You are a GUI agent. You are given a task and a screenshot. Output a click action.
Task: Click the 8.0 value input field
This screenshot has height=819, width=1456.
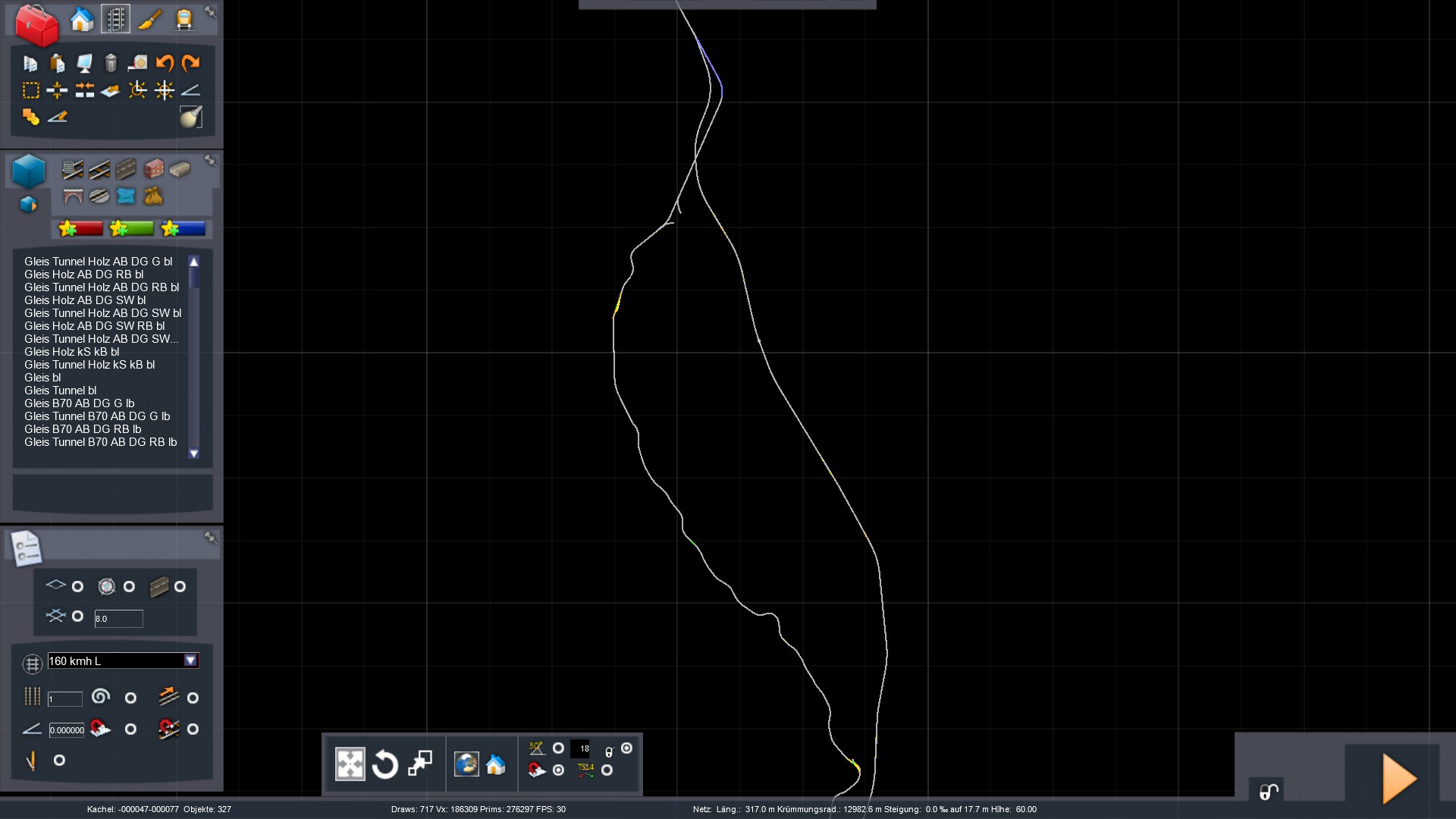(x=118, y=619)
